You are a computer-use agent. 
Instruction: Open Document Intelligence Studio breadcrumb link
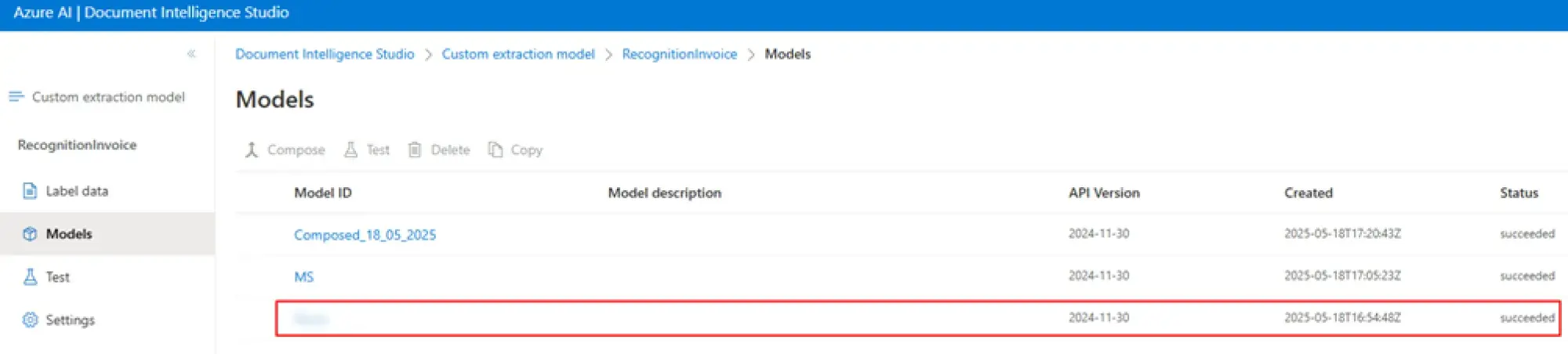point(325,54)
